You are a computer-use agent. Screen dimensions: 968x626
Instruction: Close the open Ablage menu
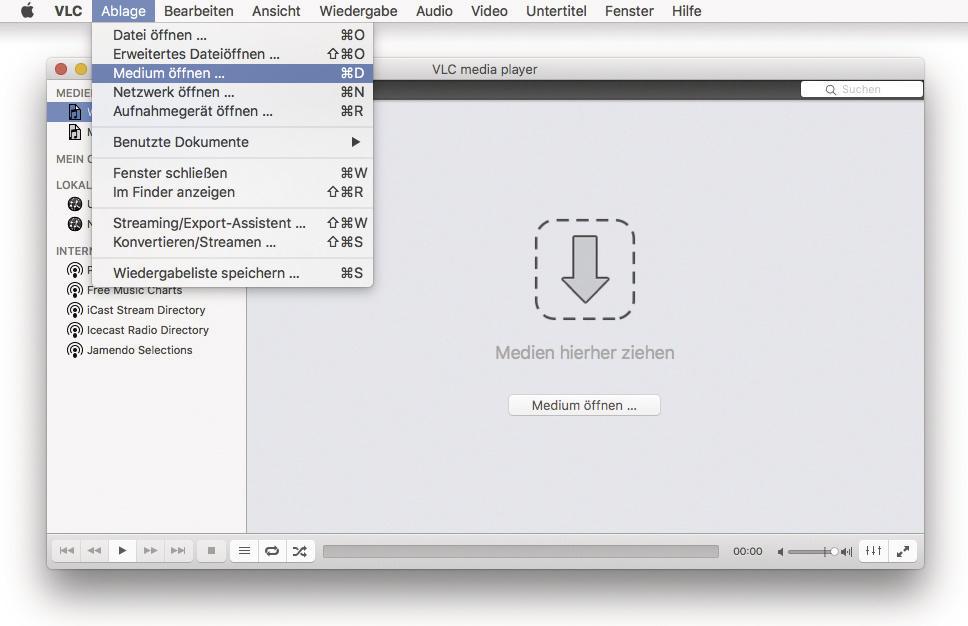[x=123, y=10]
